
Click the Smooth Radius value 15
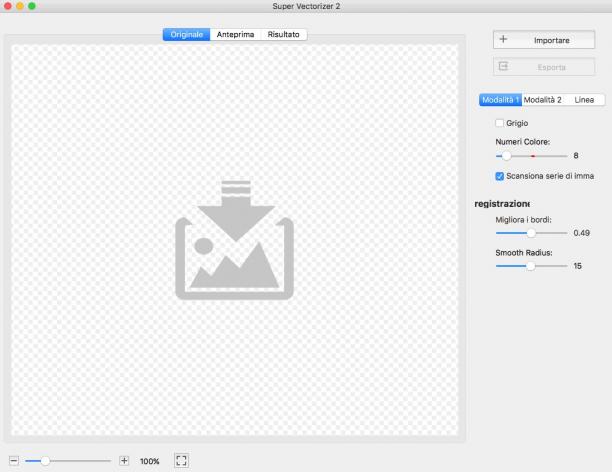578,266
